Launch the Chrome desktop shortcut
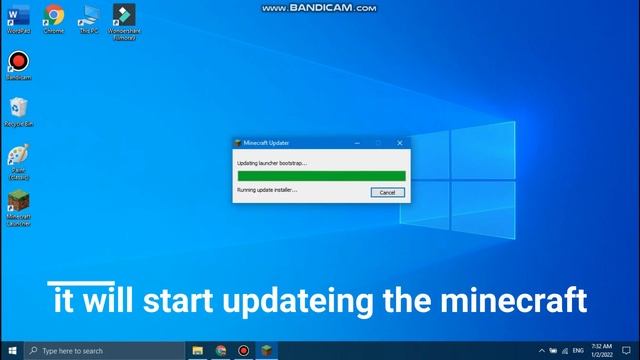 tap(54, 19)
